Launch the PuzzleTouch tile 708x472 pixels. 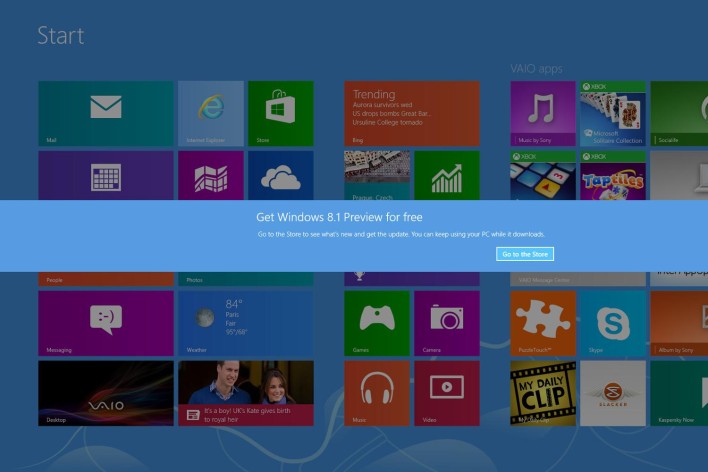click(x=543, y=323)
